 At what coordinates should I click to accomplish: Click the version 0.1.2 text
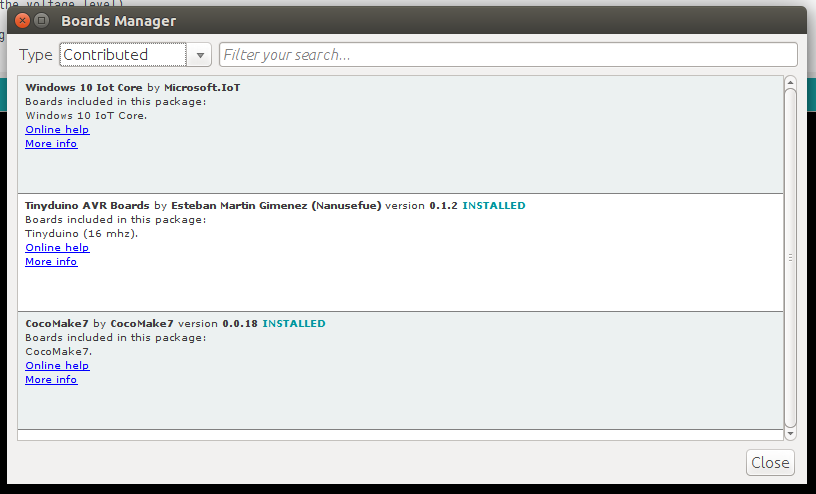[422, 206]
